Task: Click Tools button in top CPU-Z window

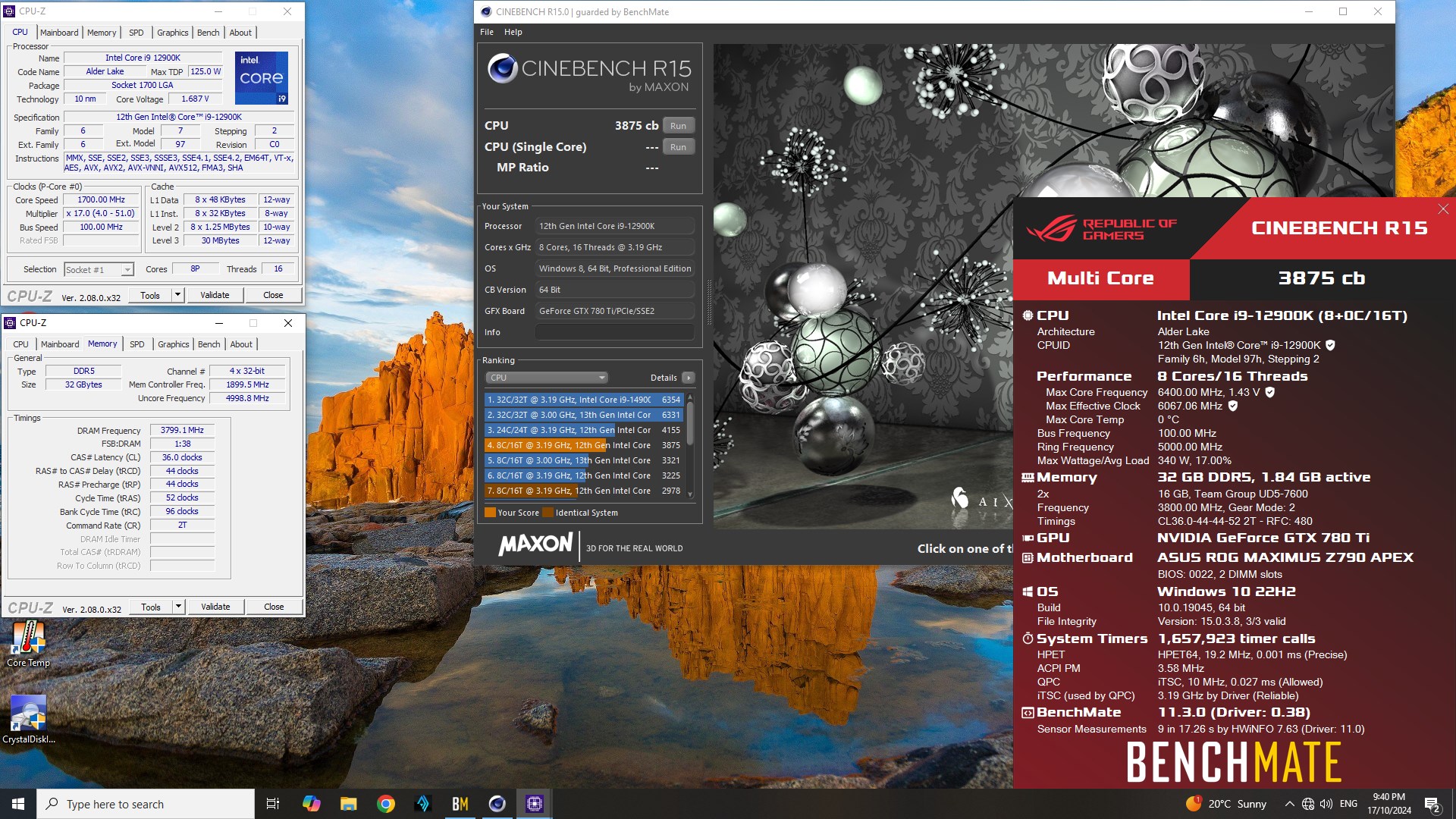Action: pyautogui.click(x=150, y=295)
